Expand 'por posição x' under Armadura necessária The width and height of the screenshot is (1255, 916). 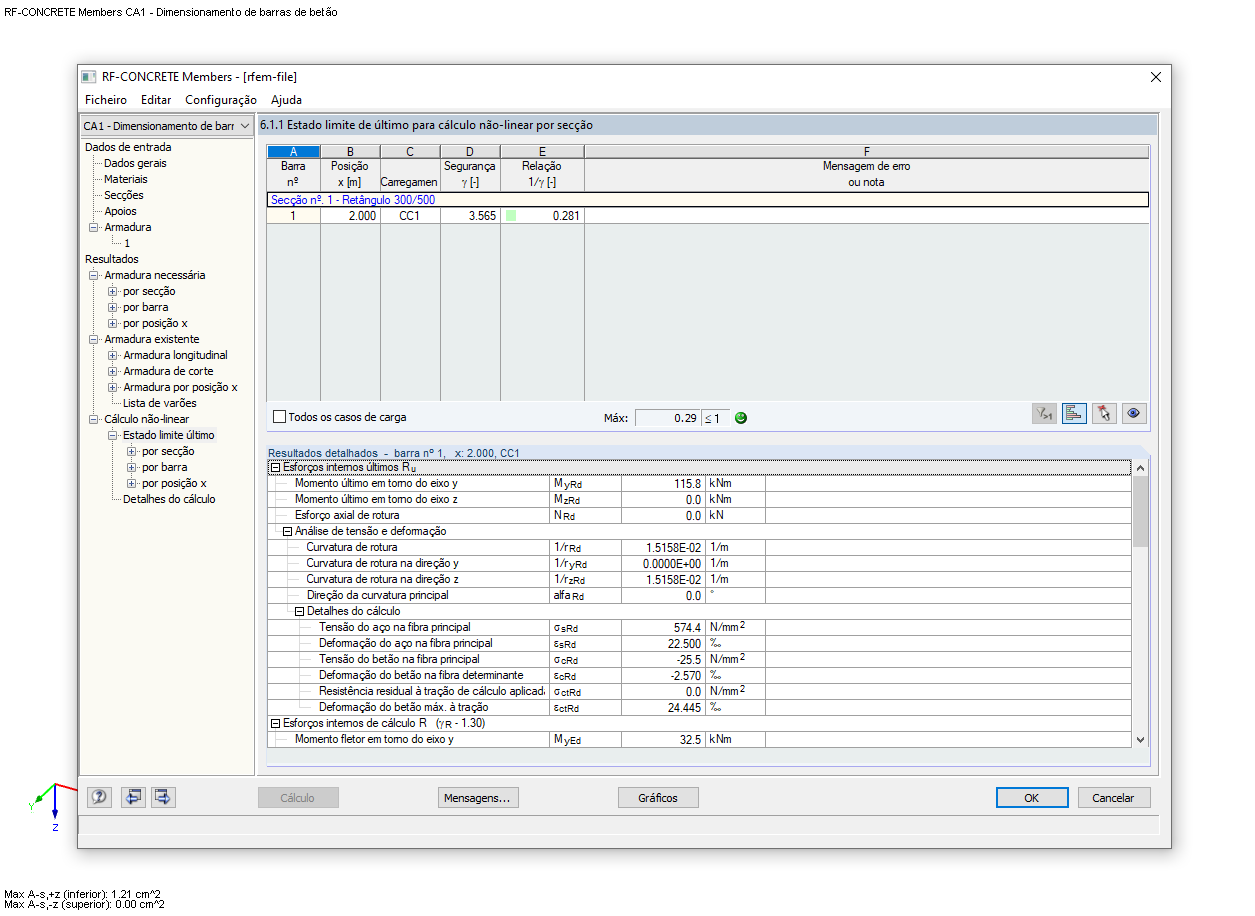(113, 323)
